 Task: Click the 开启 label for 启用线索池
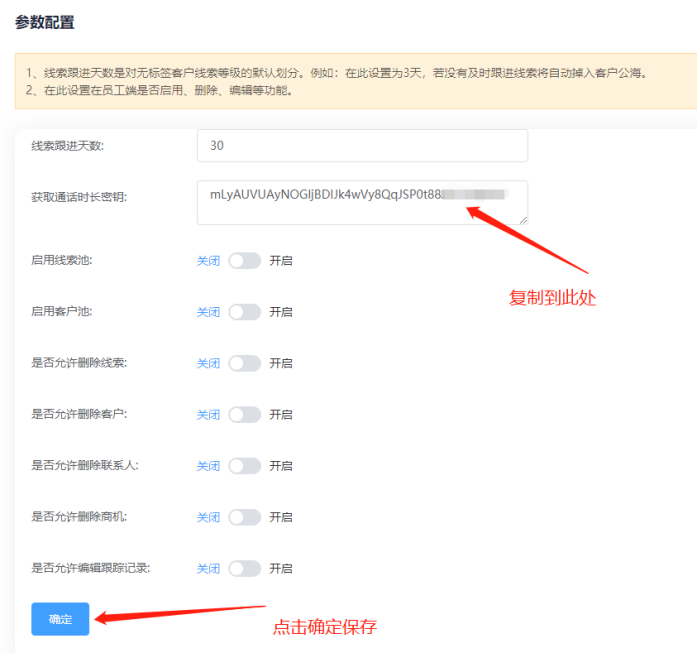tap(281, 260)
